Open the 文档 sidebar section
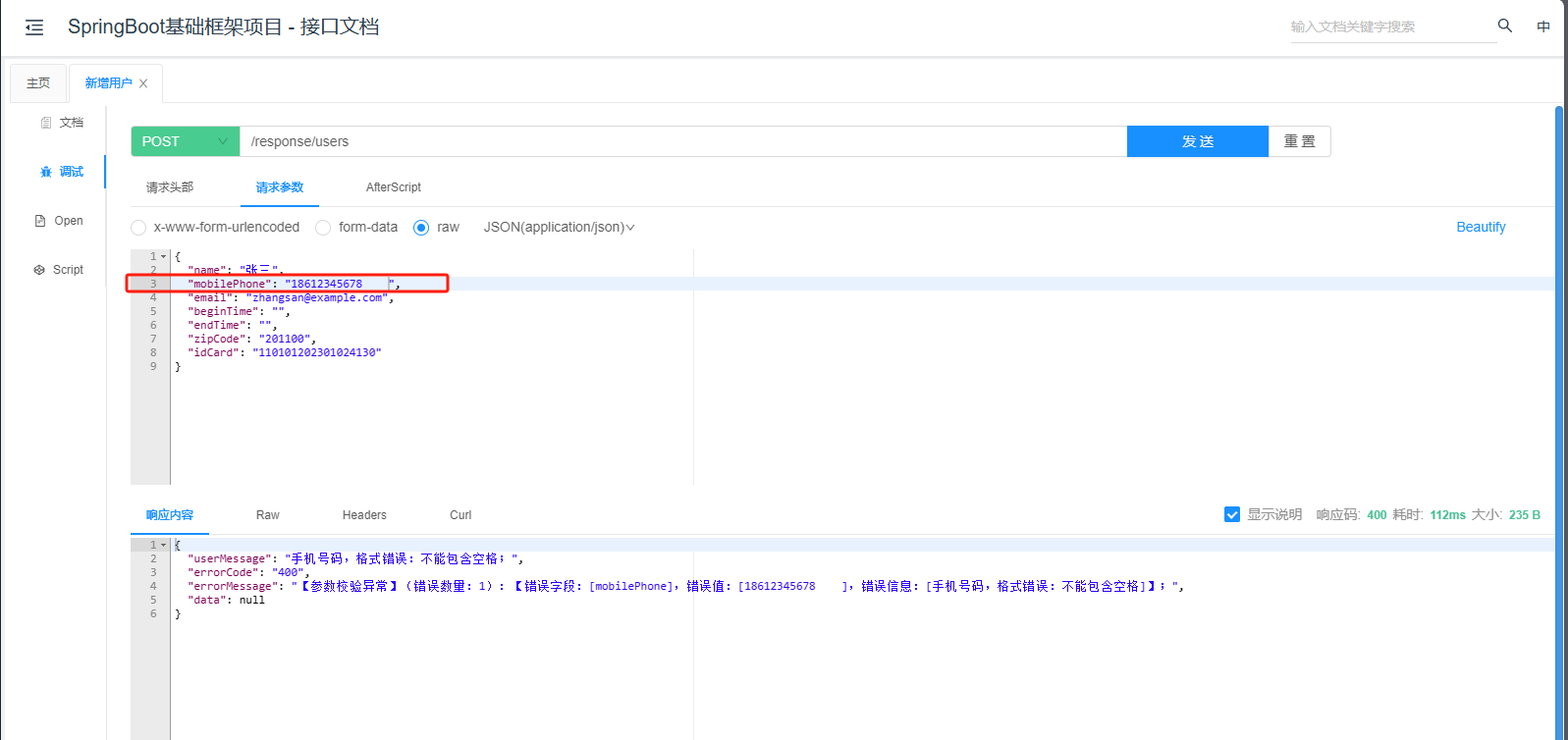 pos(62,123)
